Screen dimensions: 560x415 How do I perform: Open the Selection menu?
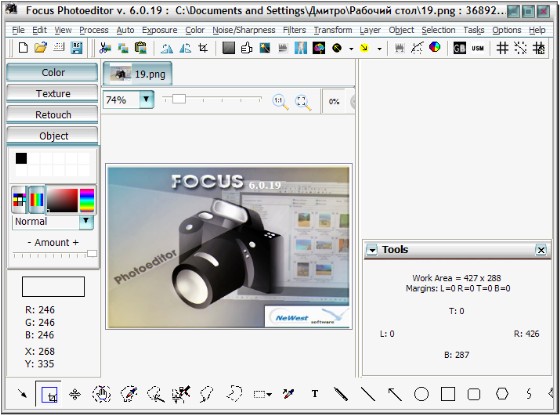click(438, 30)
